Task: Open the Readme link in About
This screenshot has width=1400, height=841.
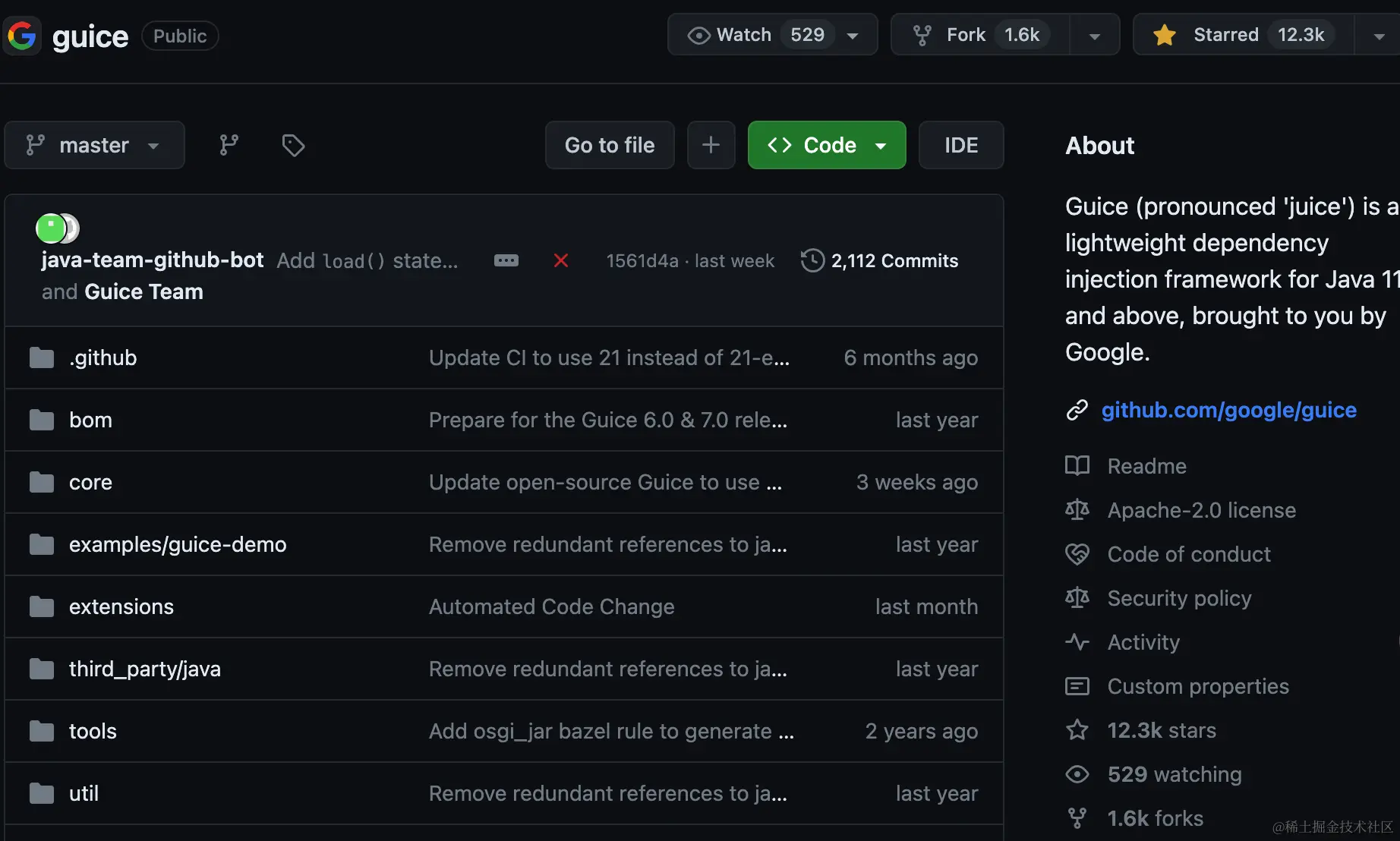Action: 1146,466
